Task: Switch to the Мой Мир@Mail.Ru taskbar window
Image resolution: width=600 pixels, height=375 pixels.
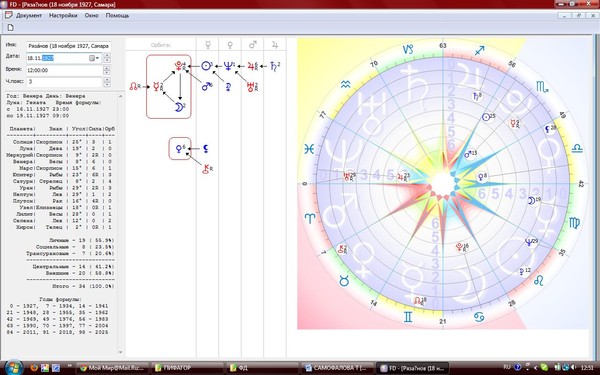Action: 112,368
